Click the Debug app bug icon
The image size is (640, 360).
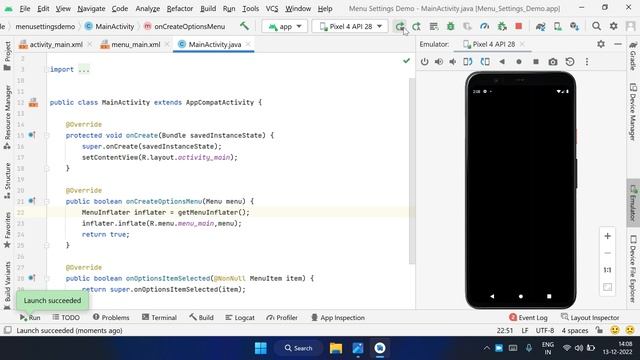point(451,27)
